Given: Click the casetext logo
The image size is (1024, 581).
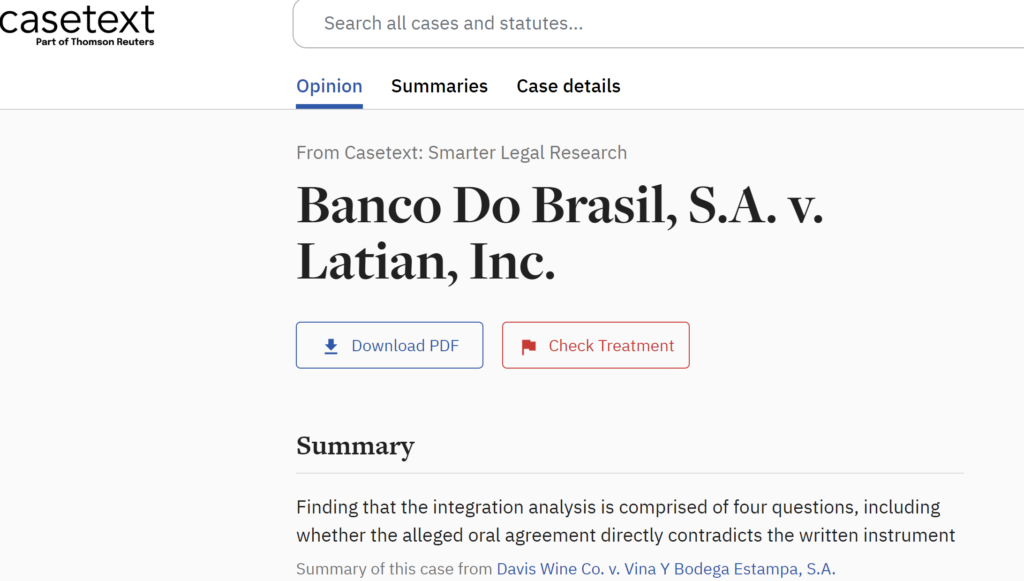Looking at the screenshot, I should click(x=77, y=25).
